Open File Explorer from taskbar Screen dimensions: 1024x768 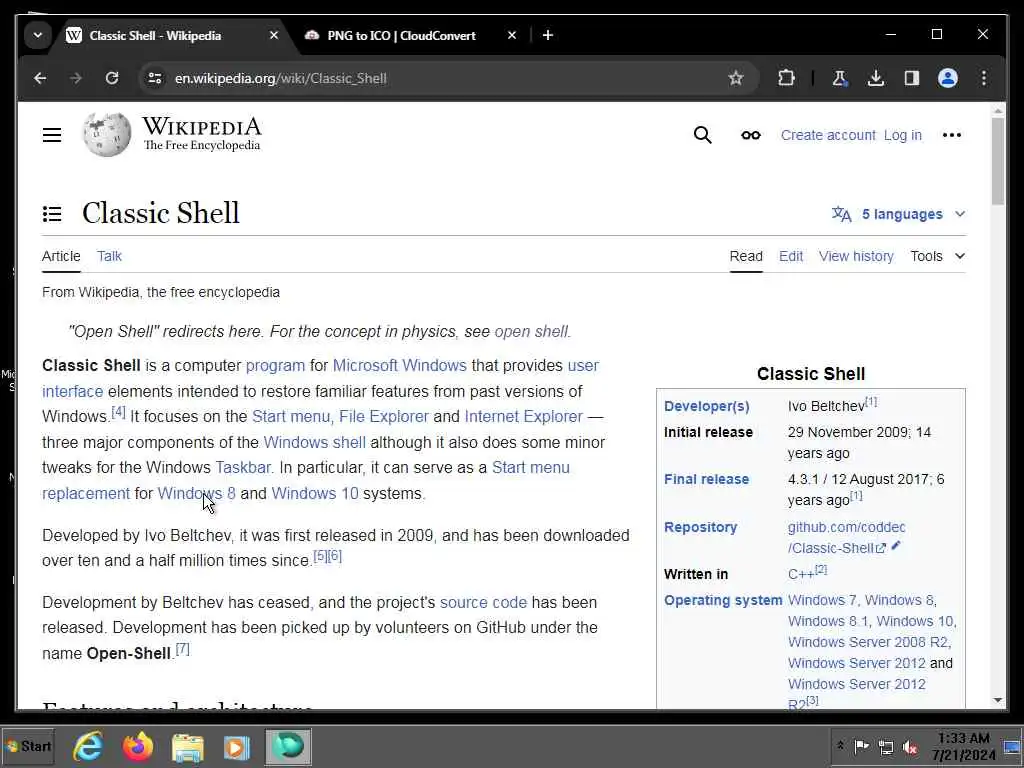pos(187,748)
